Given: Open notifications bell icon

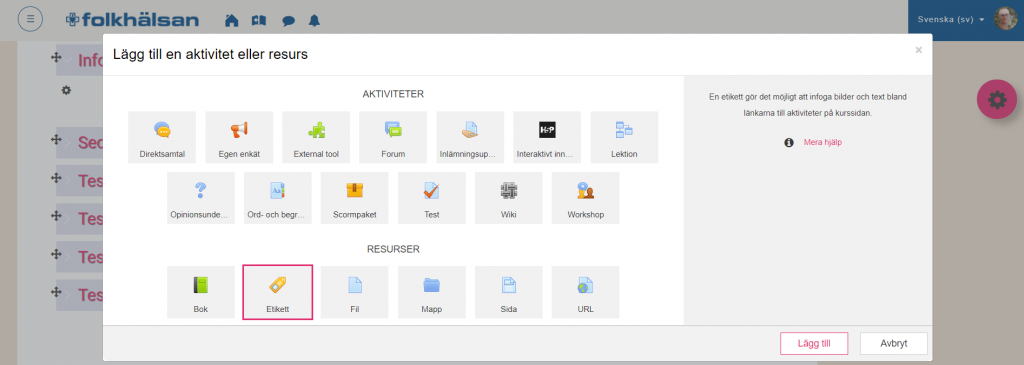Looking at the screenshot, I should 315,20.
